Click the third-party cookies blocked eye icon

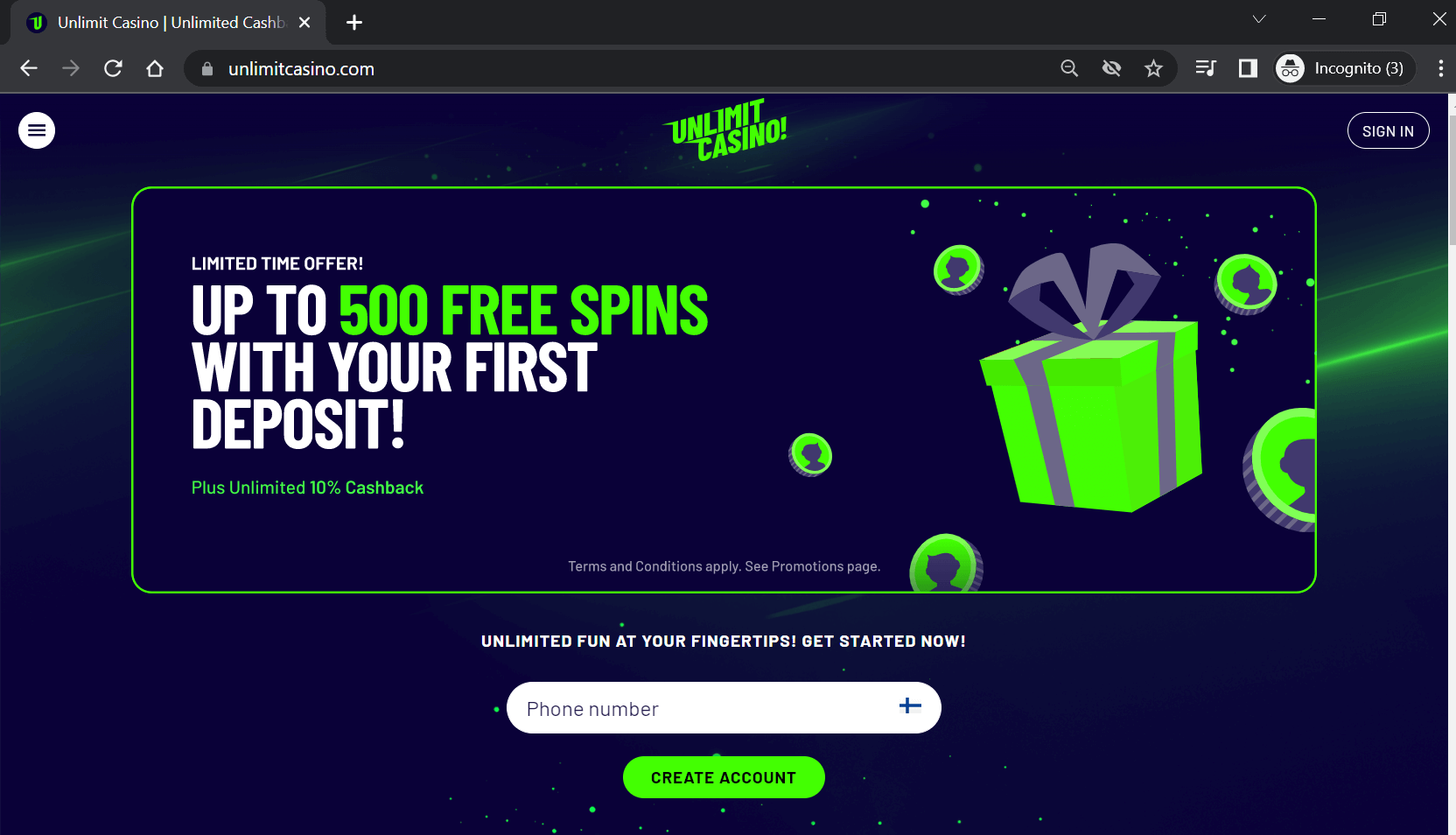(1111, 68)
